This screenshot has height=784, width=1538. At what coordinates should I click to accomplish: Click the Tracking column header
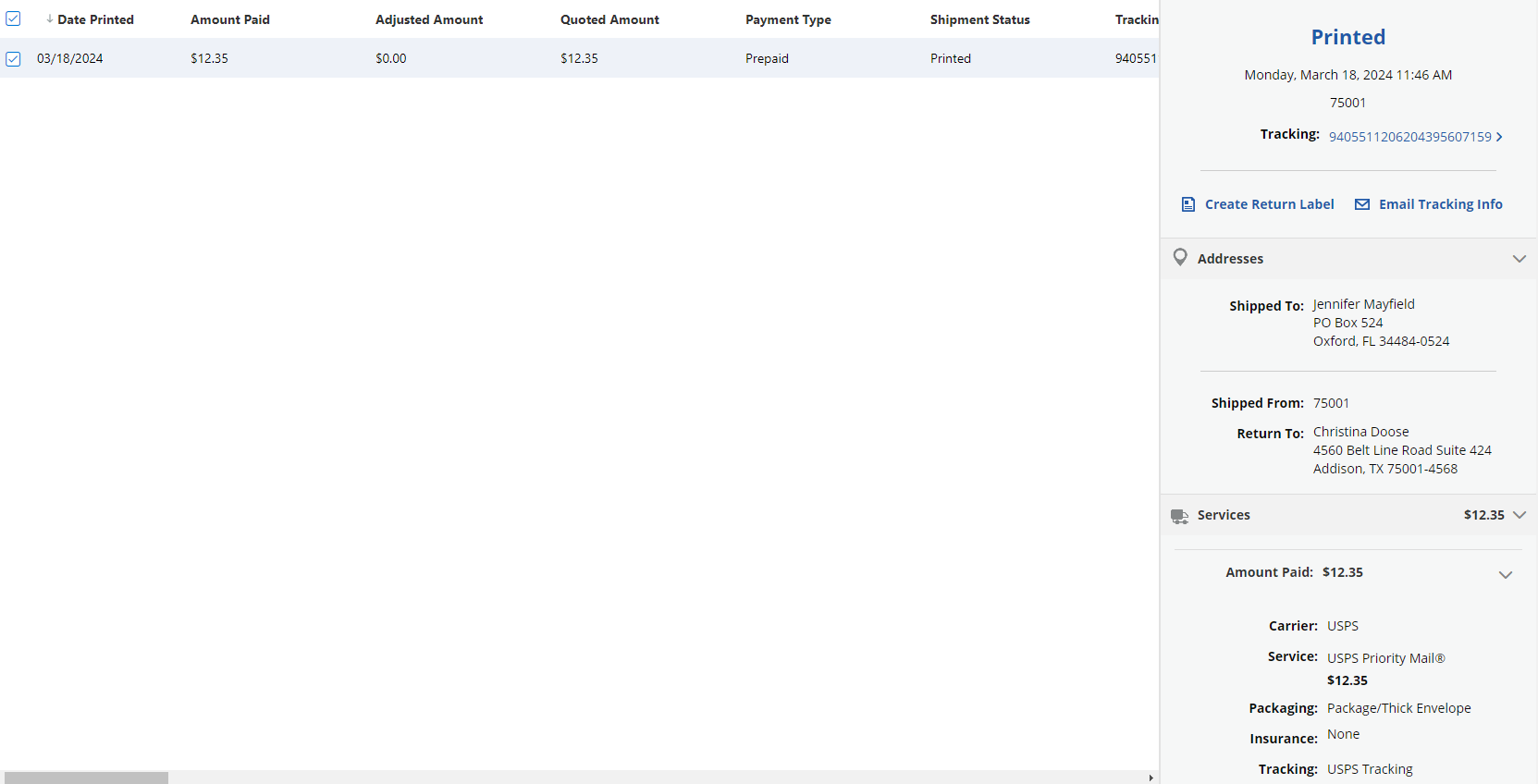coord(1137,19)
